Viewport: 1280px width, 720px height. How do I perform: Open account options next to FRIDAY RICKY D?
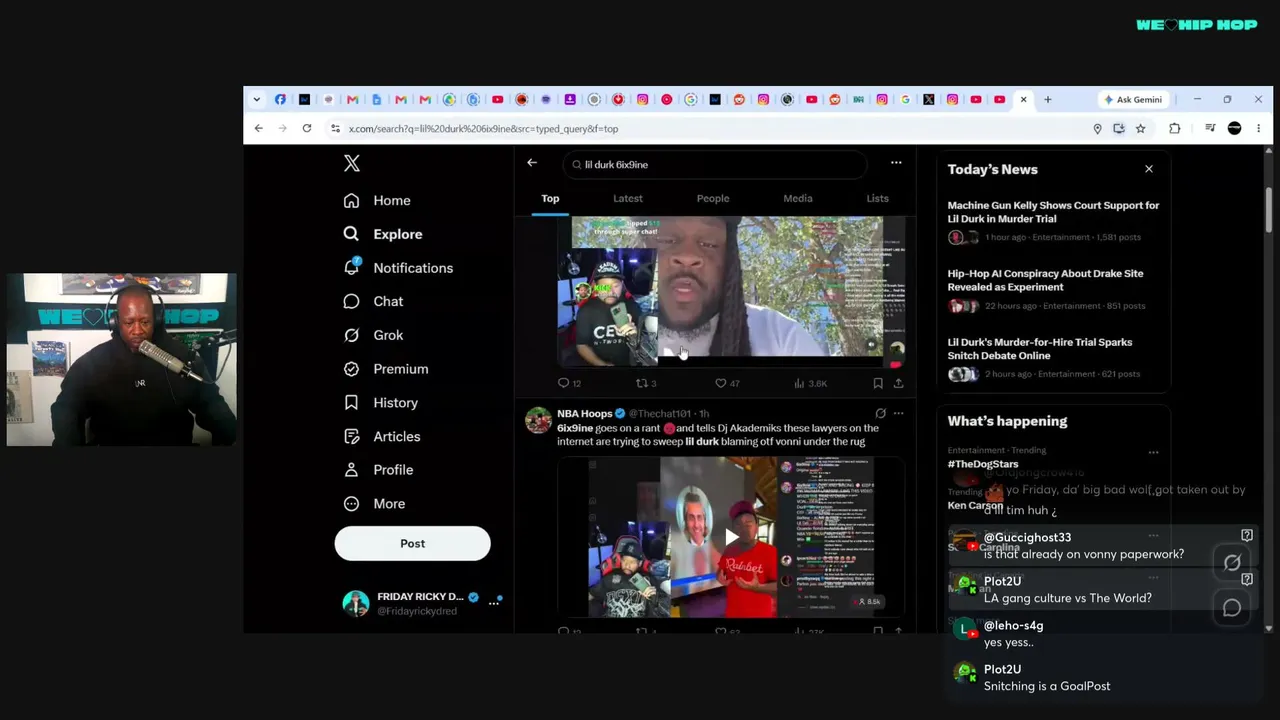494,602
